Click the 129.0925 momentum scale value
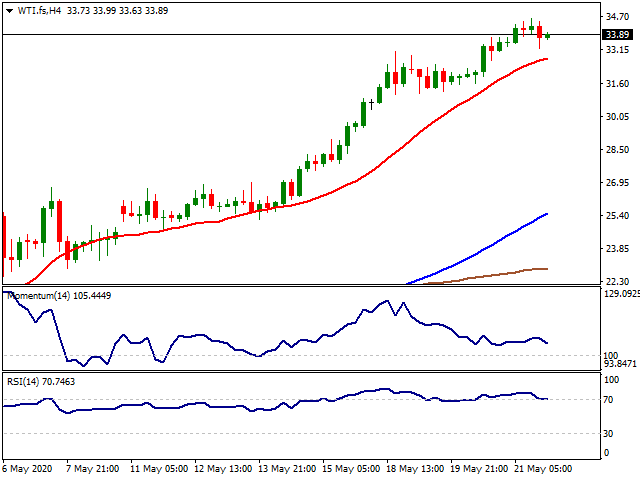The width and height of the screenshot is (640, 480). pos(621,294)
